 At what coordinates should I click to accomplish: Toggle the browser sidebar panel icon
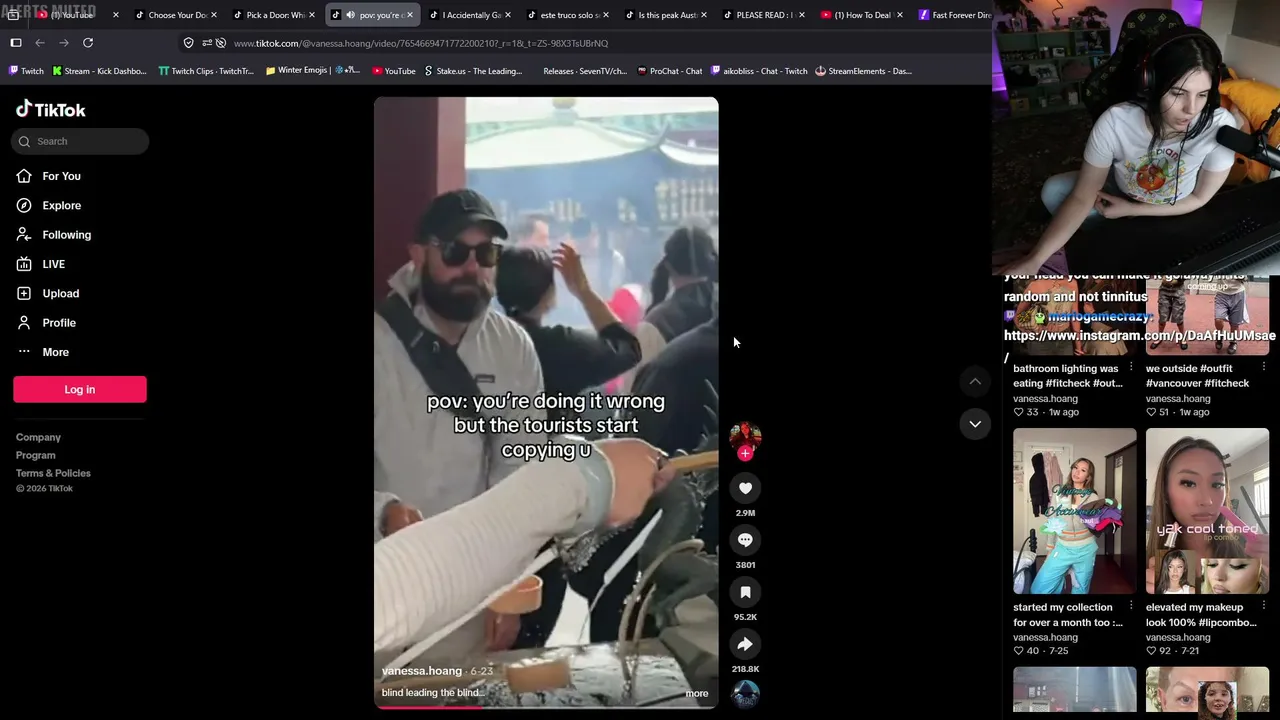[16, 43]
